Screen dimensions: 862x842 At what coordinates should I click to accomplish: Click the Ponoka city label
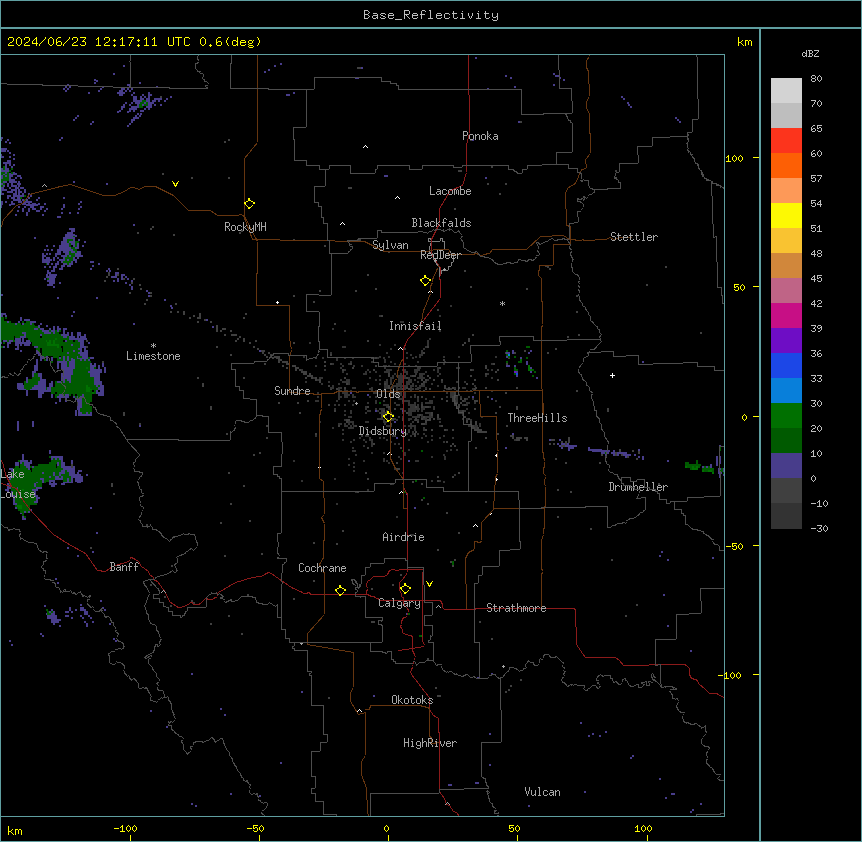480,136
